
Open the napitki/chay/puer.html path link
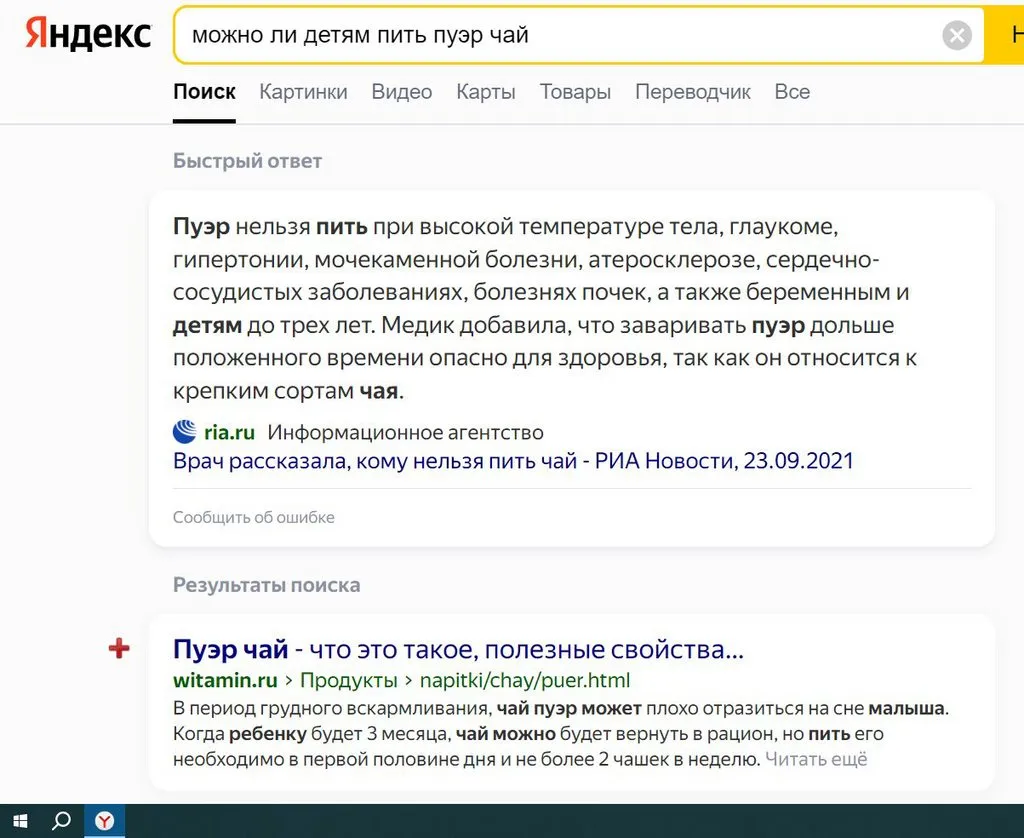pos(525,680)
